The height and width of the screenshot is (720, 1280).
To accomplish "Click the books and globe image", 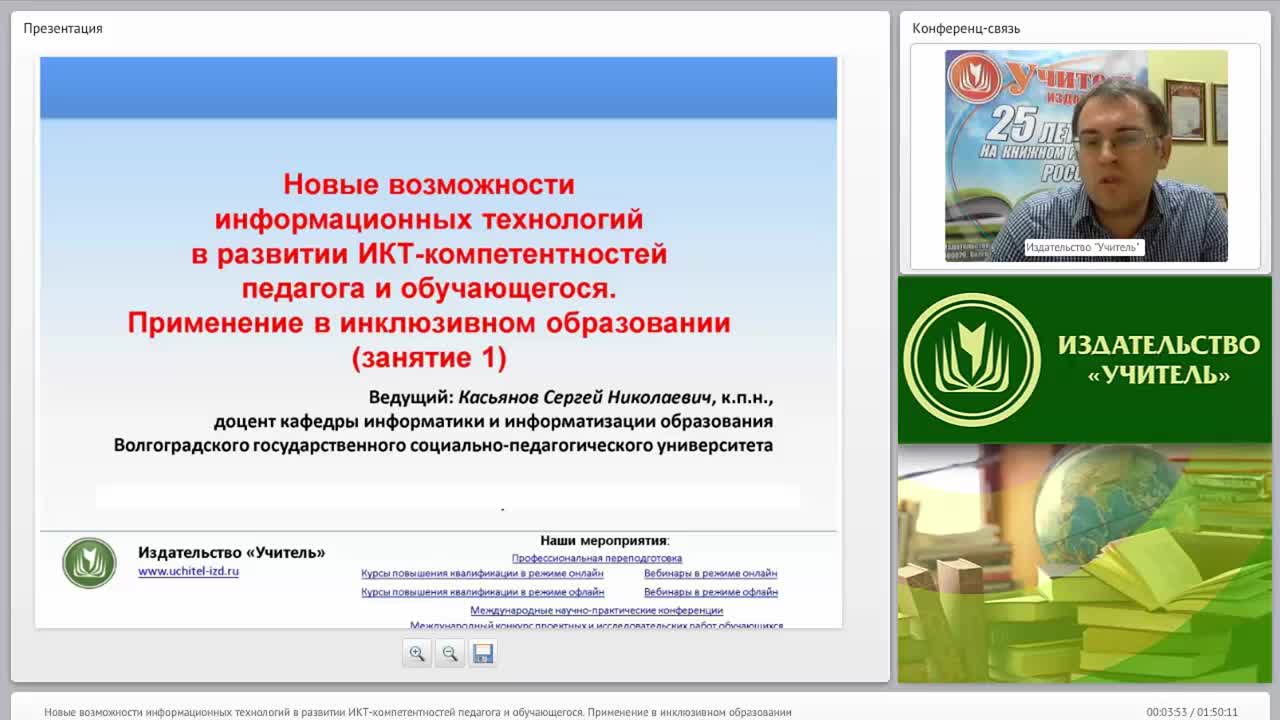I will [1085, 563].
